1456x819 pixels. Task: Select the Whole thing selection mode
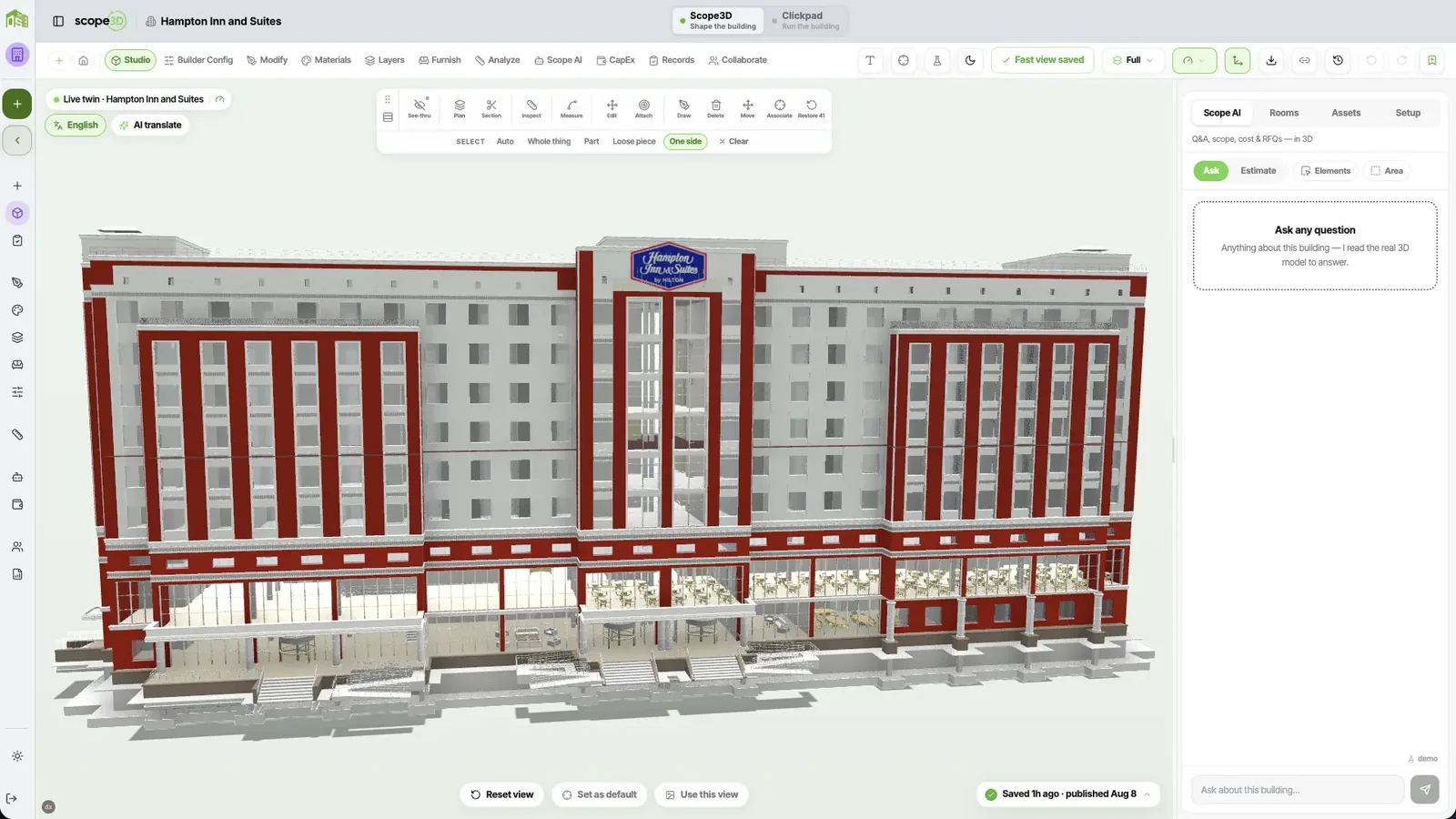click(x=549, y=141)
